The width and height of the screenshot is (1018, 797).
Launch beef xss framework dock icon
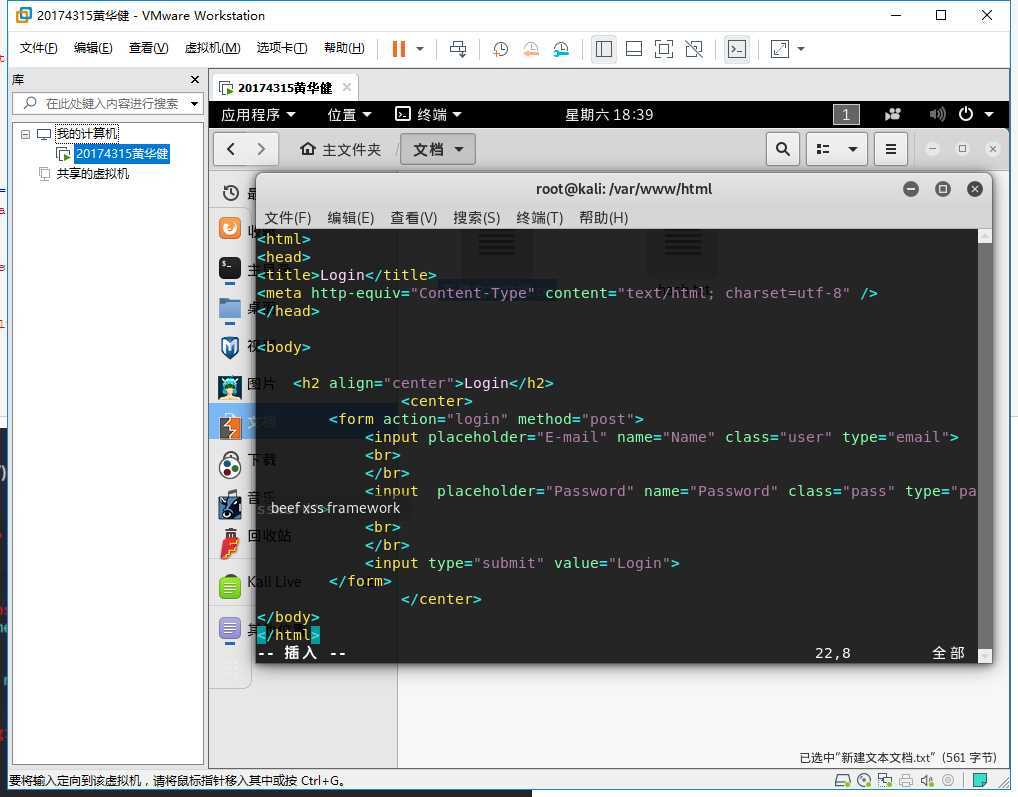[230, 506]
